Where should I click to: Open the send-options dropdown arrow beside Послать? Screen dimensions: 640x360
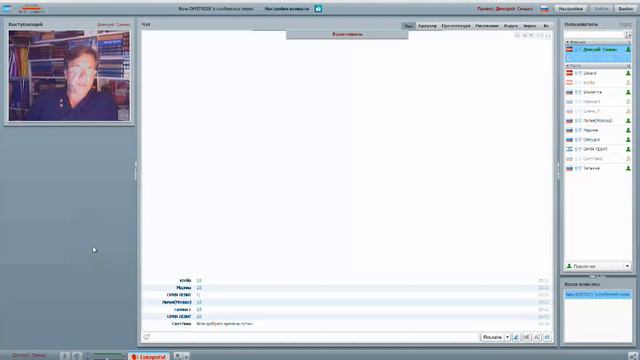click(x=507, y=337)
